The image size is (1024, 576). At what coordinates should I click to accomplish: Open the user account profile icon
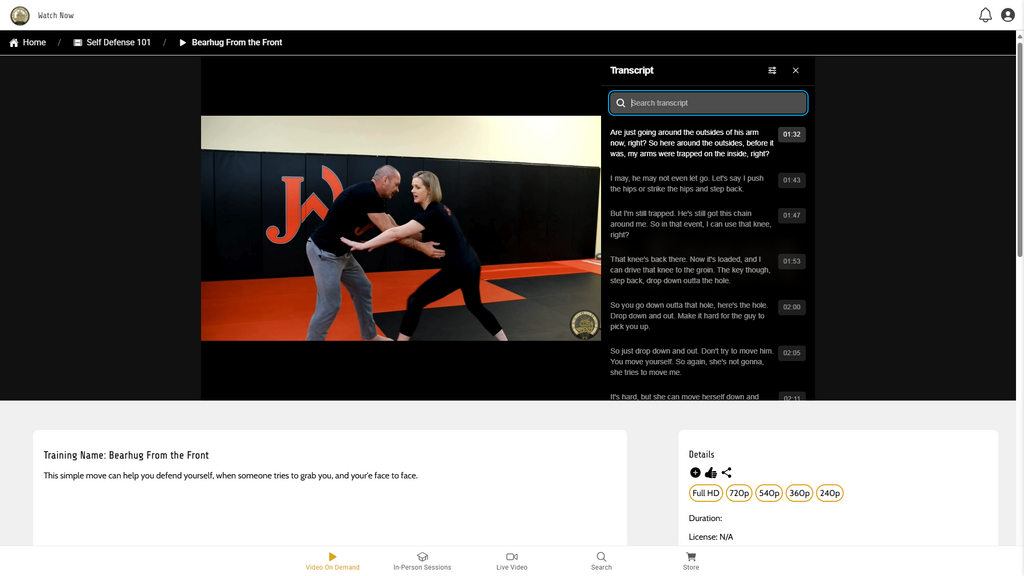[x=1008, y=15]
